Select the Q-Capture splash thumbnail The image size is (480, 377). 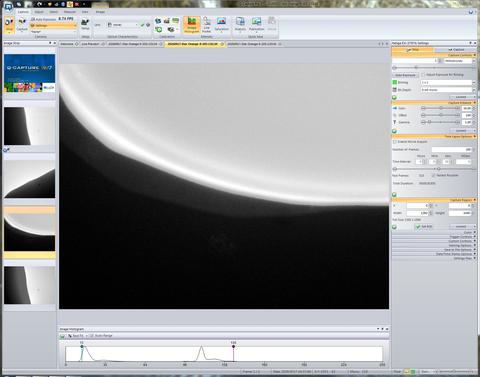(x=29, y=74)
